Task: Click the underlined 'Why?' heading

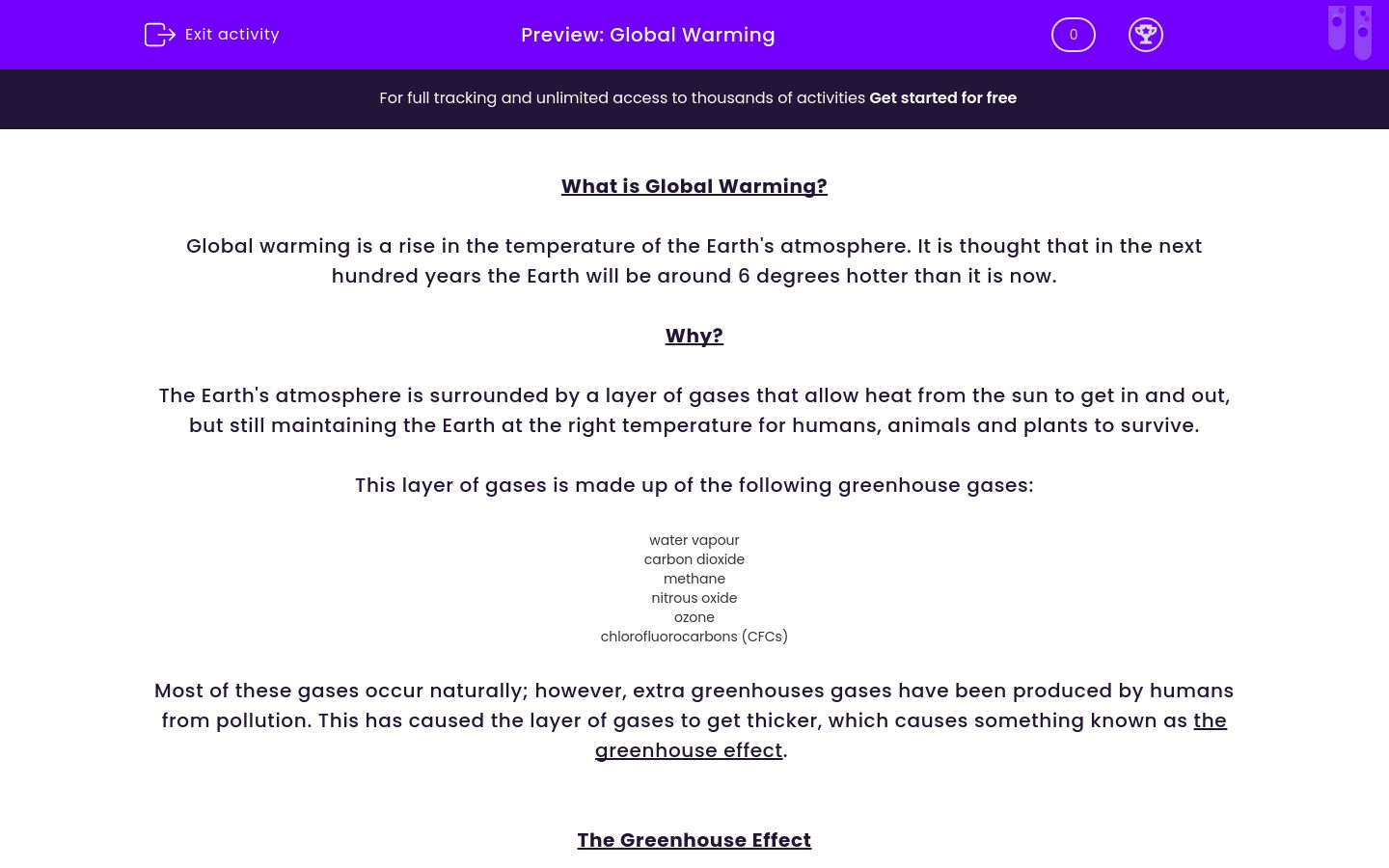Action: pyautogui.click(x=694, y=335)
